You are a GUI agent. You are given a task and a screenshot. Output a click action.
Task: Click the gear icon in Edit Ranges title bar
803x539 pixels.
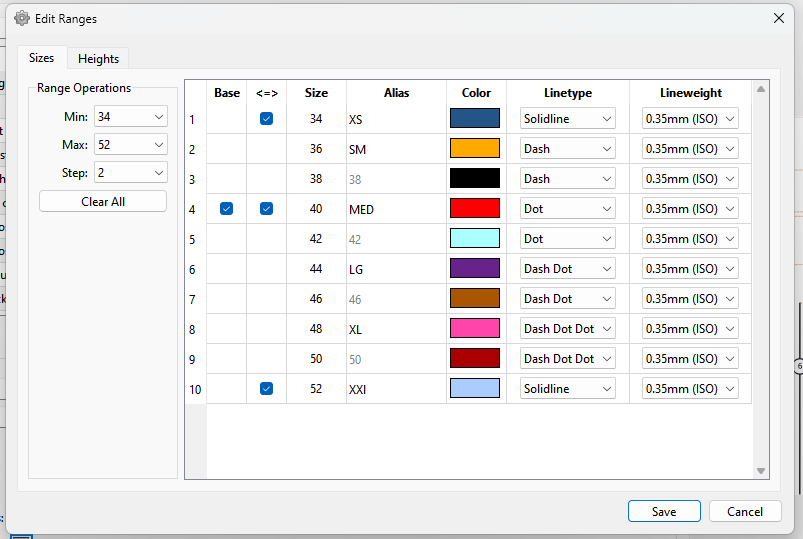[22, 18]
